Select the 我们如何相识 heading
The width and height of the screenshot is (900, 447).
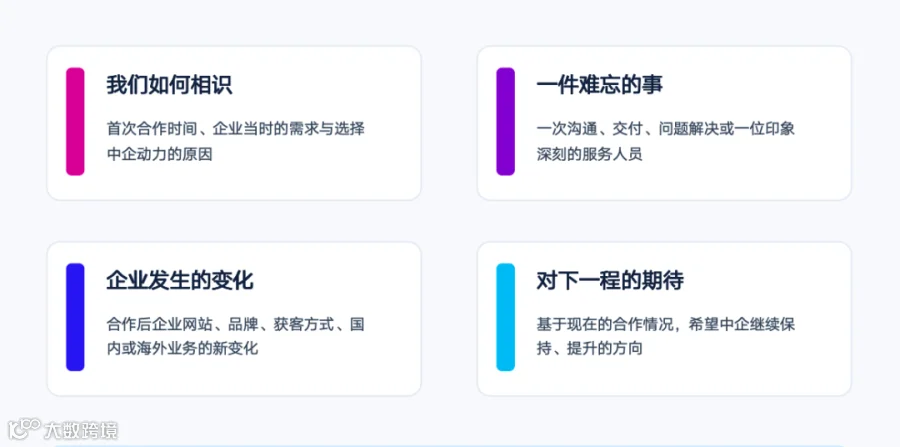[169, 85]
